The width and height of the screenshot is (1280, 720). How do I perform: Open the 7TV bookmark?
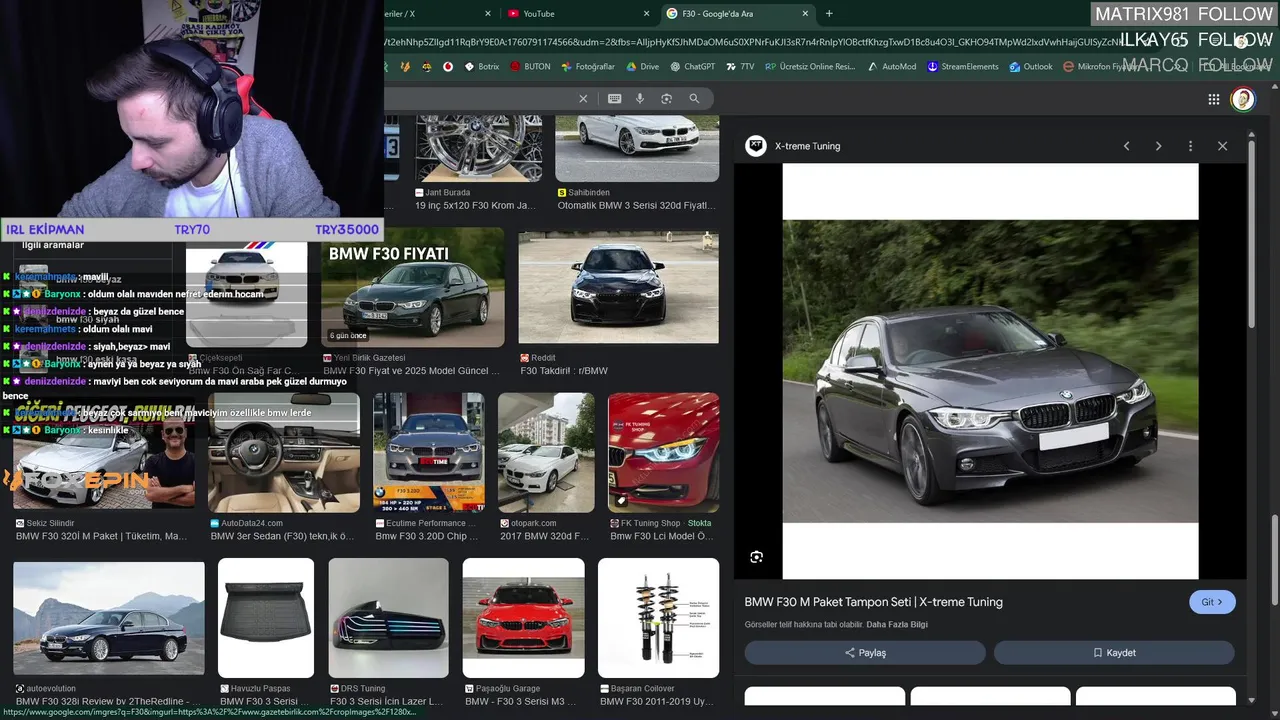coord(740,67)
